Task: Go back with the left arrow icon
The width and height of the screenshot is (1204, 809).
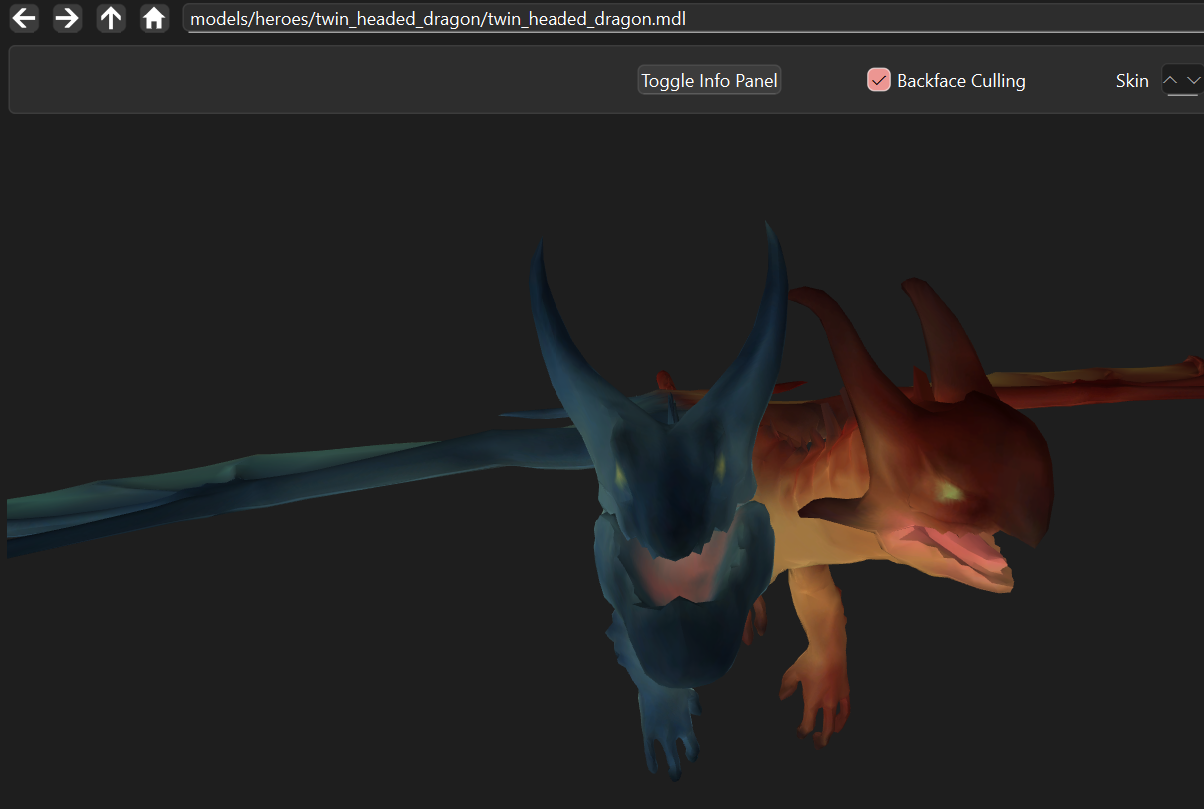Action: coord(24,18)
